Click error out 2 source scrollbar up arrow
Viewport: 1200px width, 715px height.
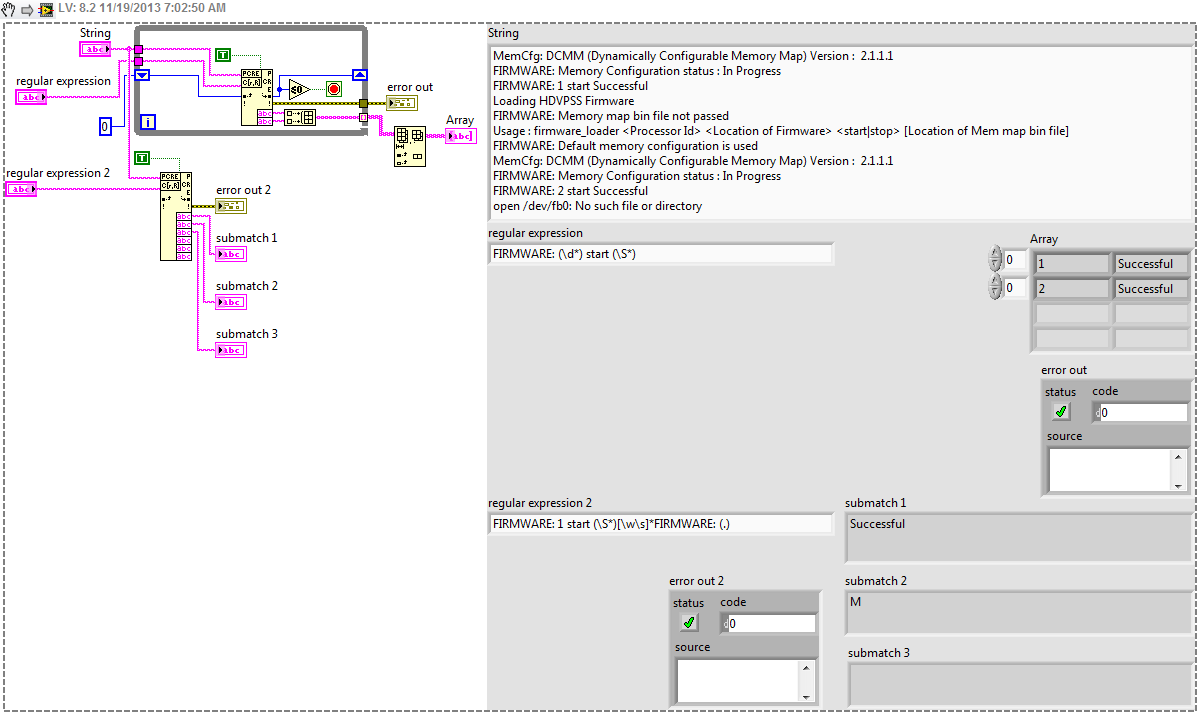point(806,667)
